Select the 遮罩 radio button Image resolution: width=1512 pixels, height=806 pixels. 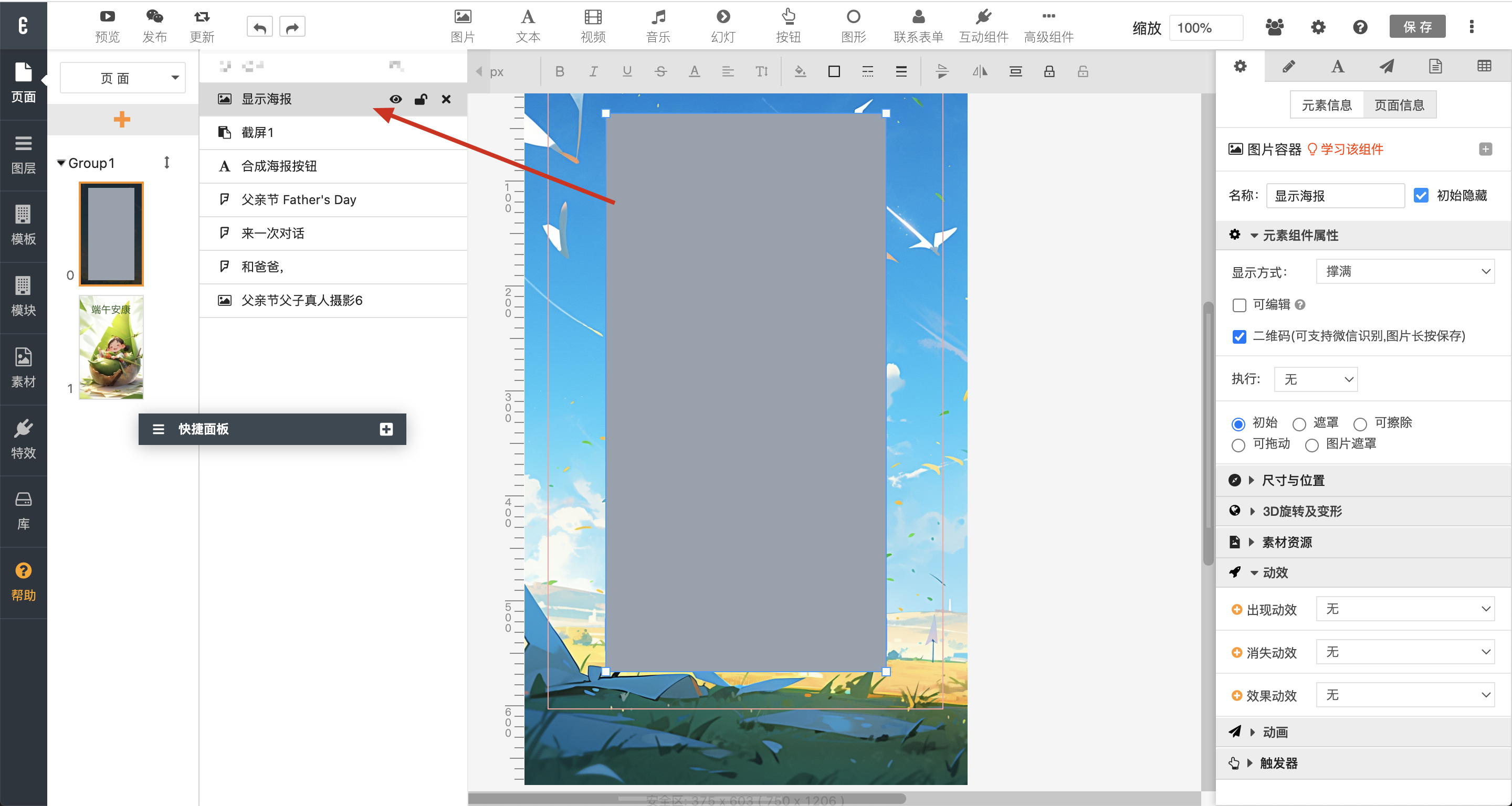pos(1299,423)
